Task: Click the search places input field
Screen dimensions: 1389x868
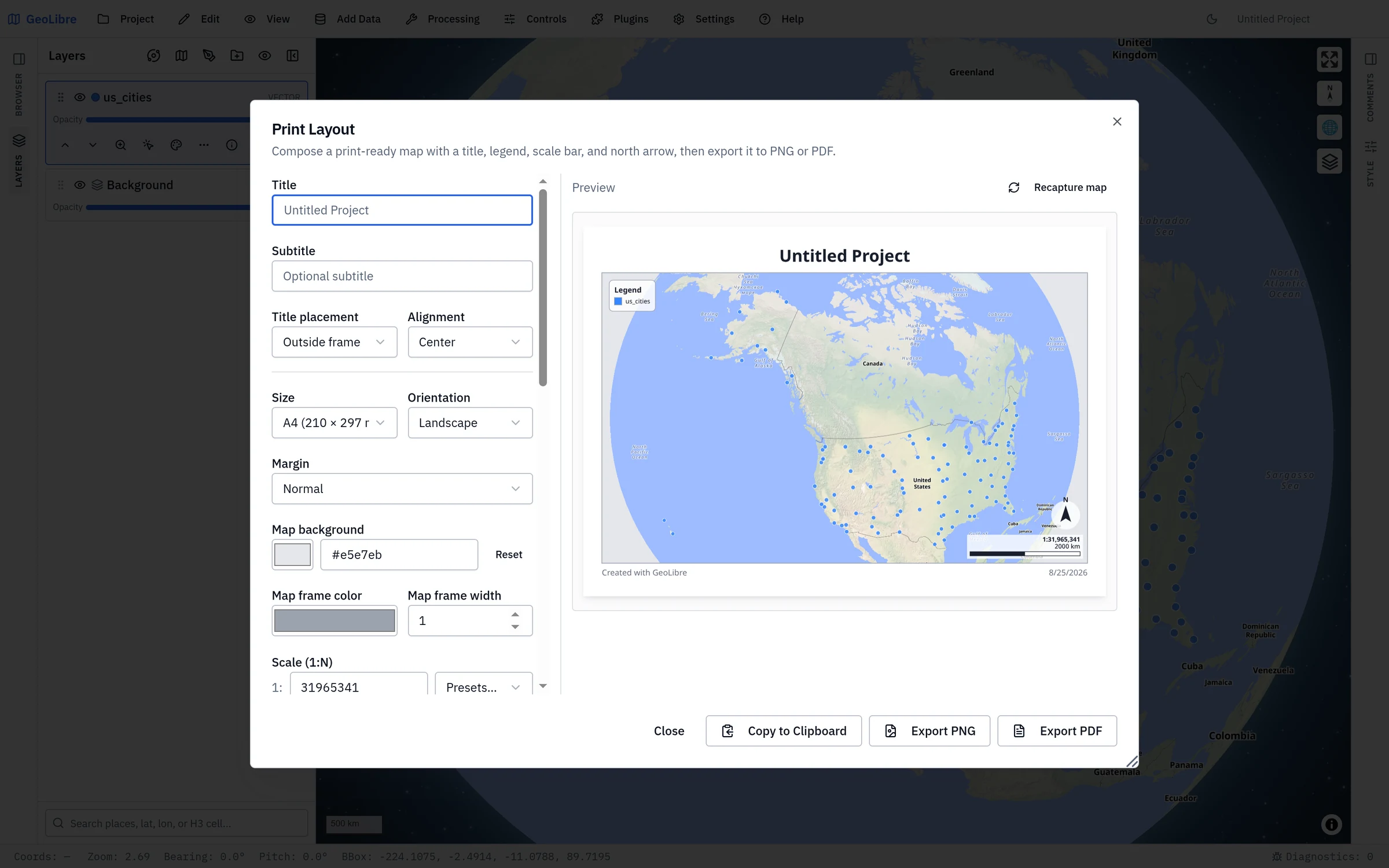Action: pos(177,823)
